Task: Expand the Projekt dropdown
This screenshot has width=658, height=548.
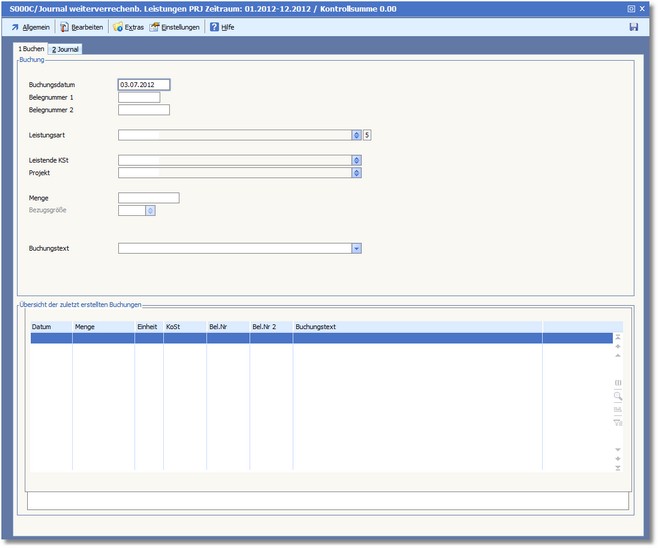Action: point(356,173)
